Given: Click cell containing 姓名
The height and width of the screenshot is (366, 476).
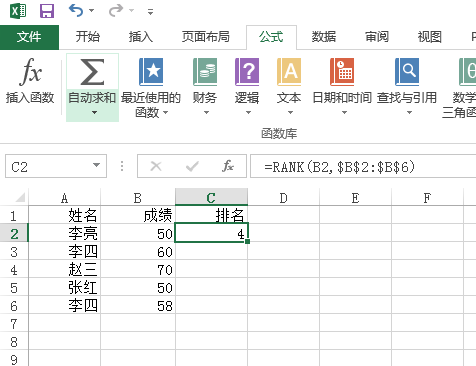Looking at the screenshot, I should 65,215.
